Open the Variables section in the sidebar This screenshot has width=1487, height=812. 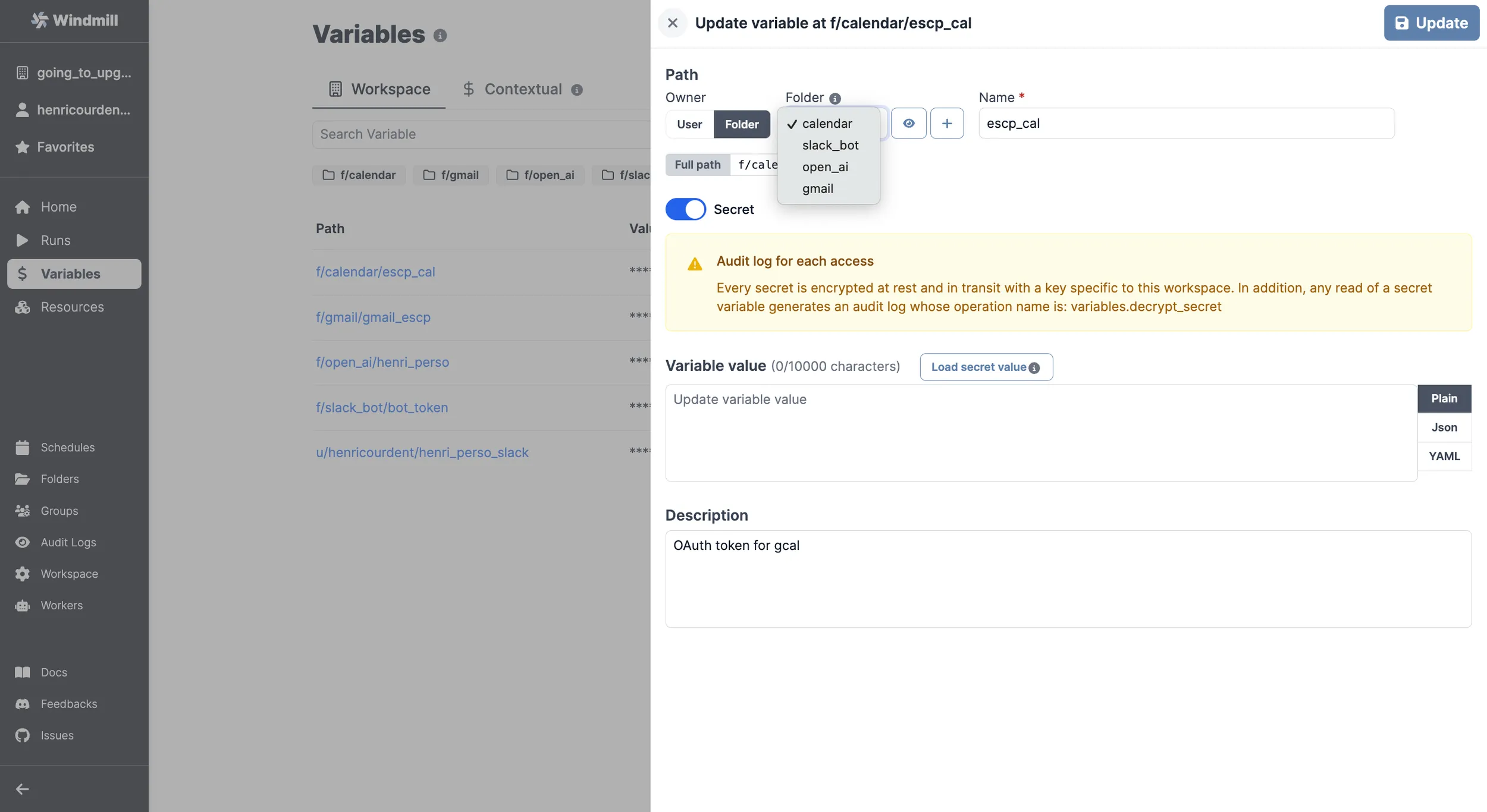[x=70, y=273]
